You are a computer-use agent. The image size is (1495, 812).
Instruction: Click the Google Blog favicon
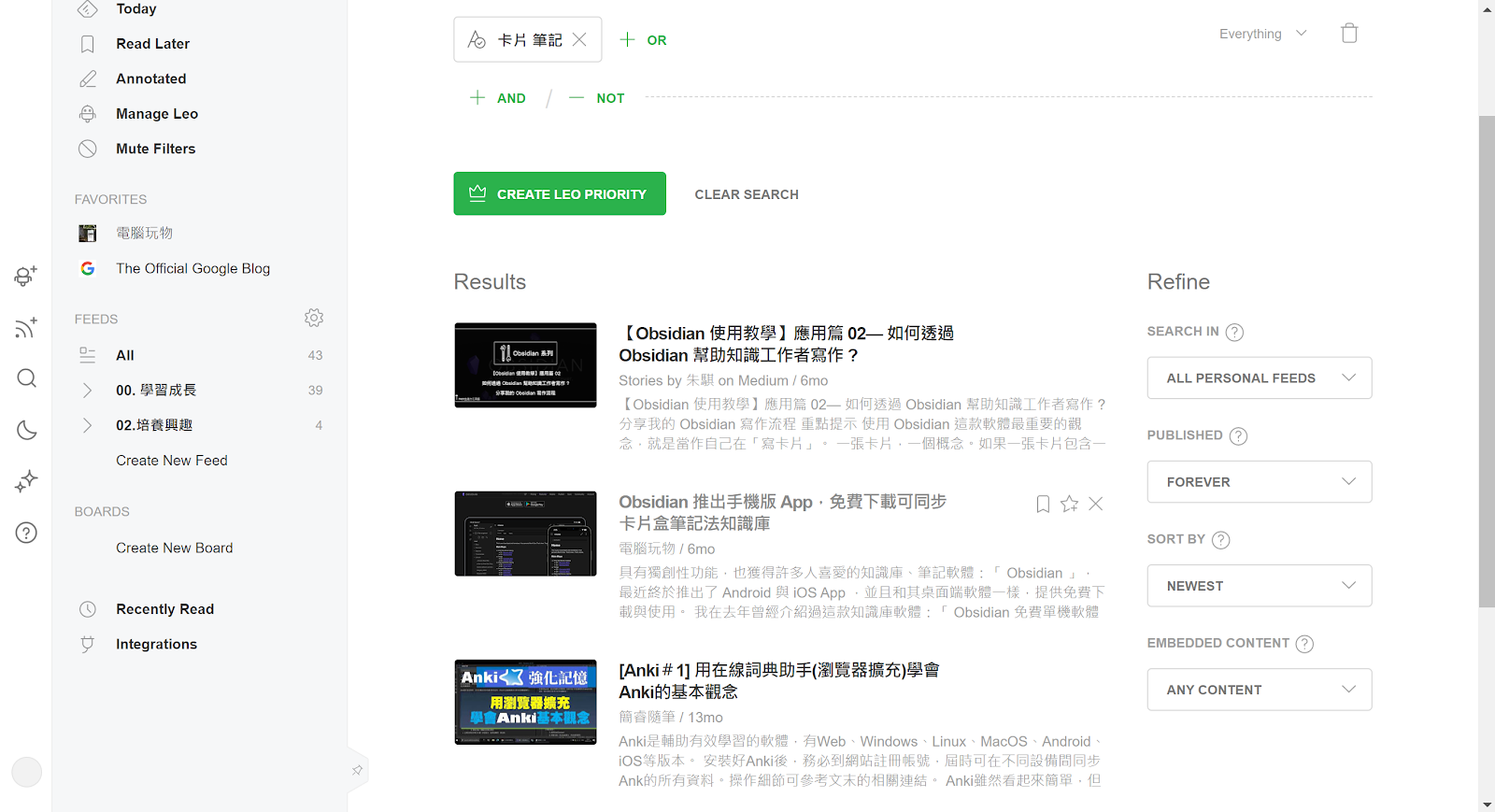[x=87, y=268]
